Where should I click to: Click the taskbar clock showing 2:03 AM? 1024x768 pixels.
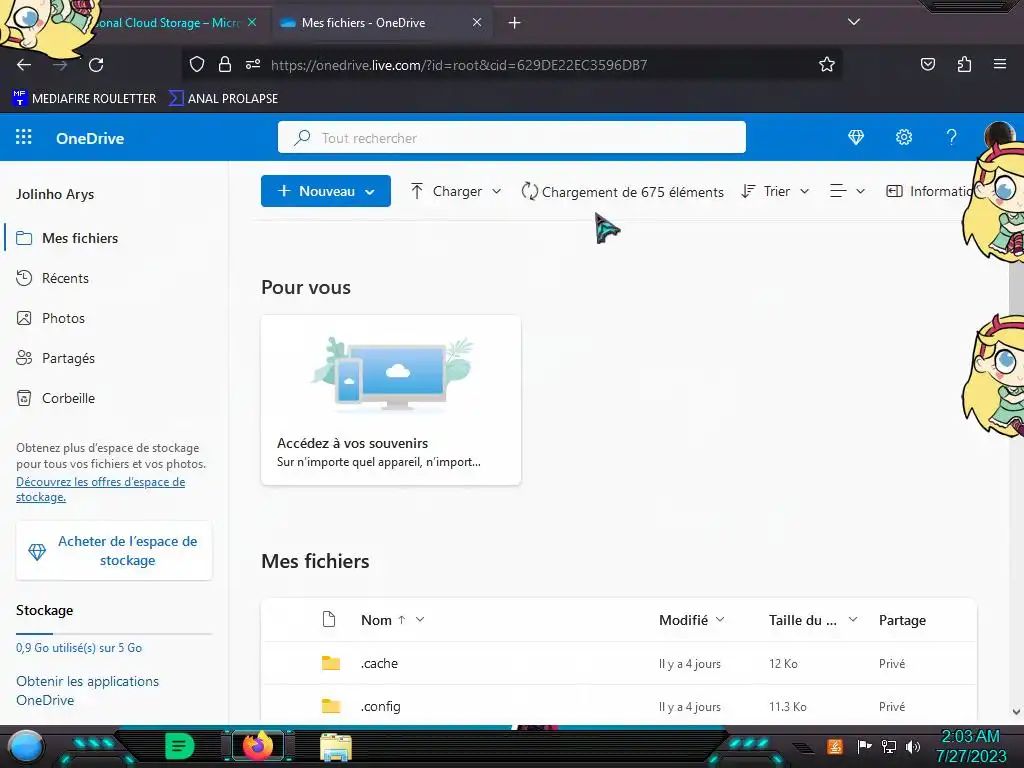(x=970, y=736)
